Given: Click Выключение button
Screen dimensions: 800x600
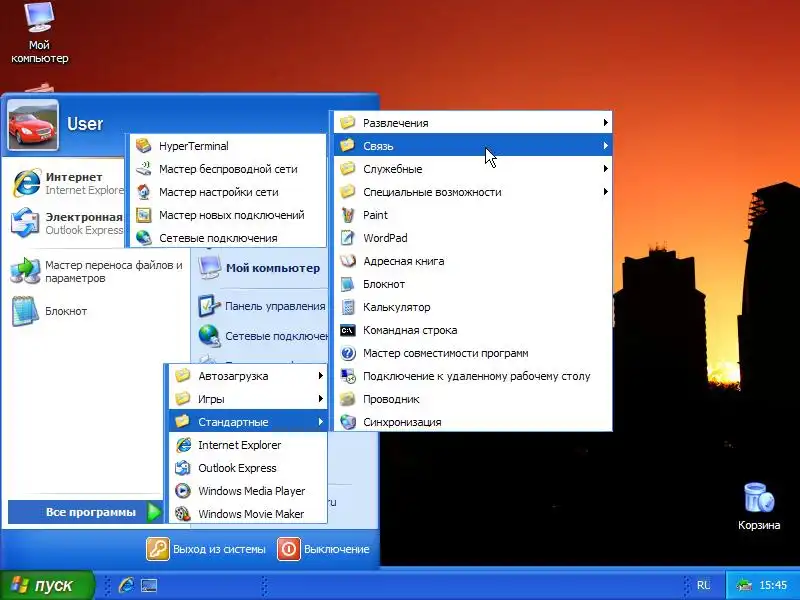Looking at the screenshot, I should [323, 549].
